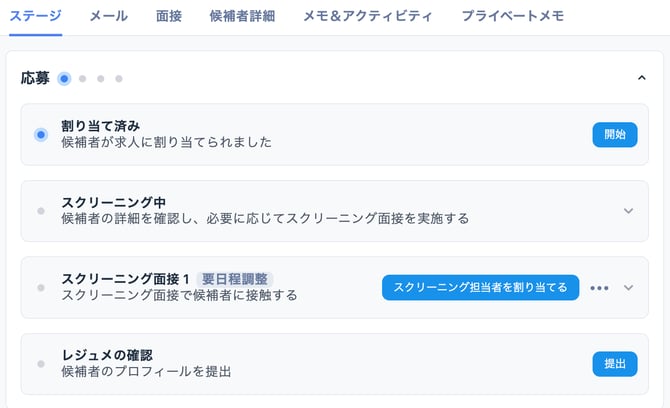Click the first active progress dot beside 応募

tap(64, 78)
